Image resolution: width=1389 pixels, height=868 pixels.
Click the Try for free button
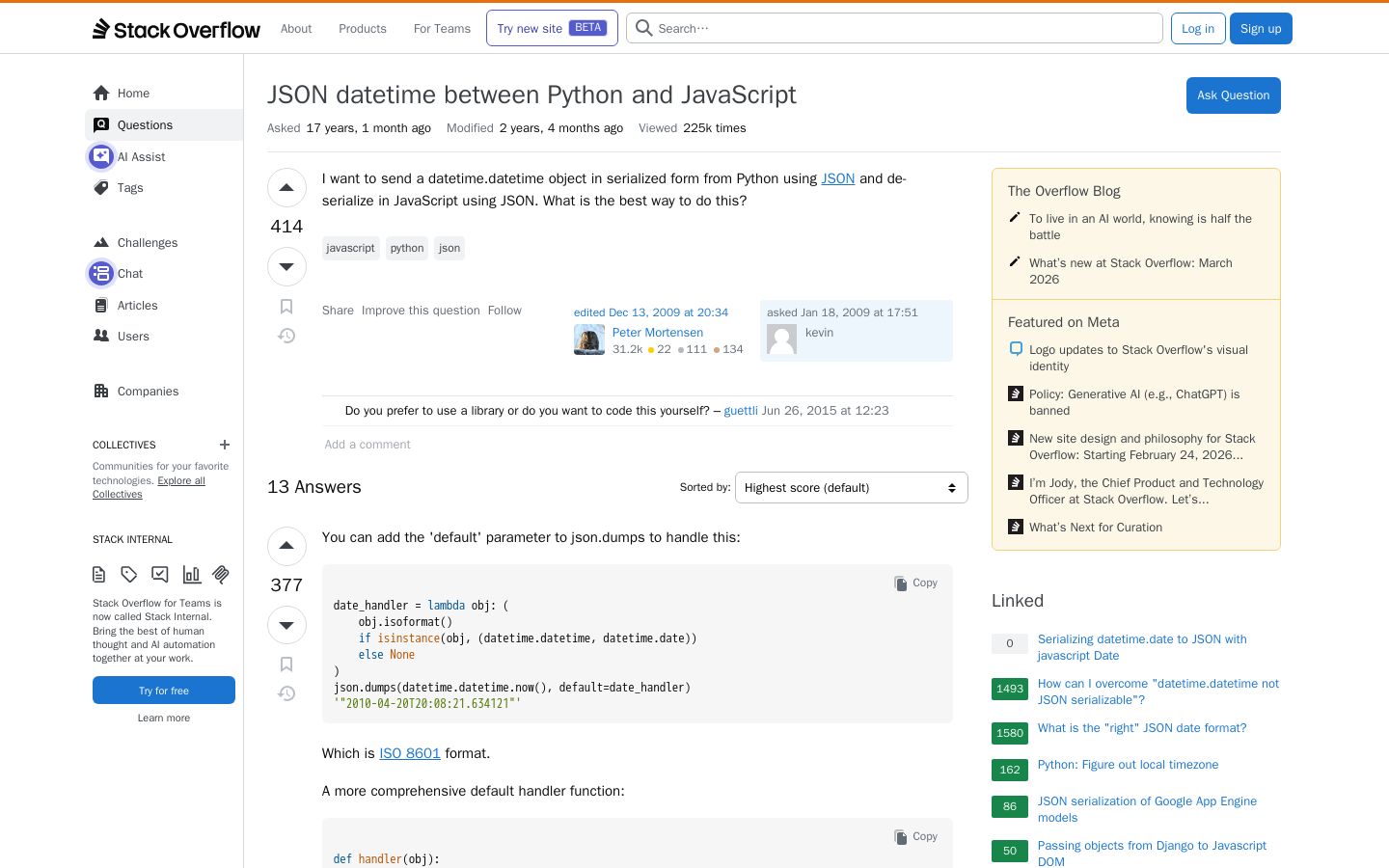pyautogui.click(x=164, y=691)
